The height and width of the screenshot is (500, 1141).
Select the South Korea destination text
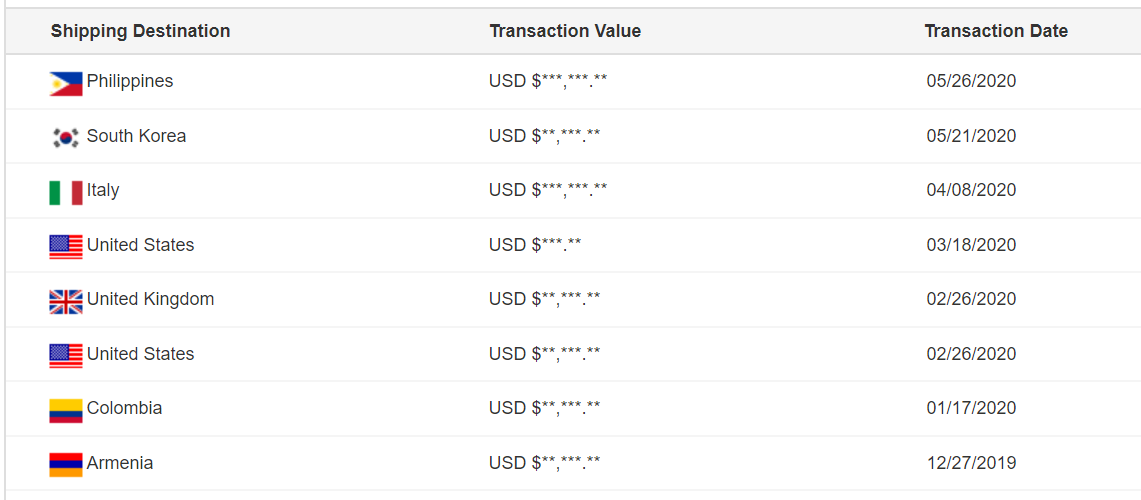click(x=137, y=136)
